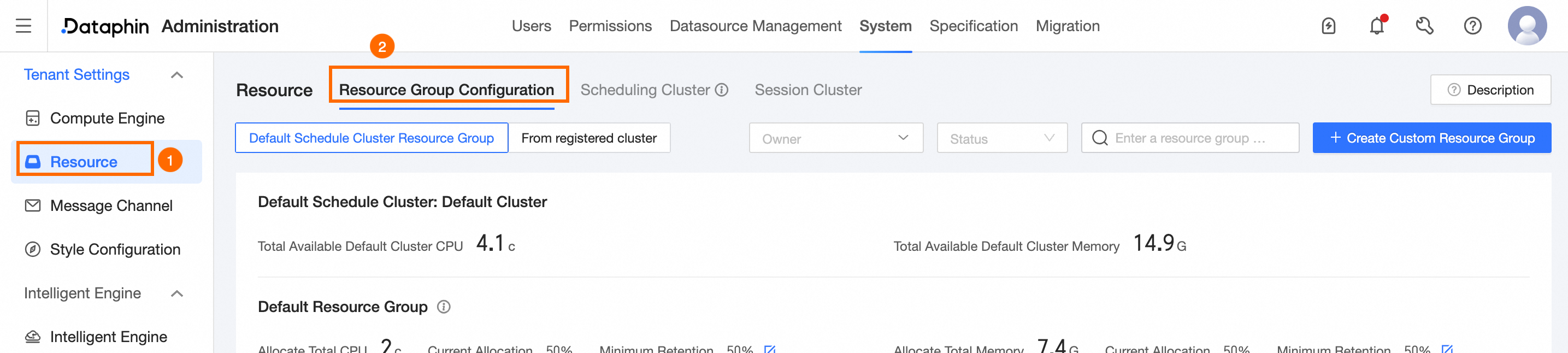This screenshot has height=353, width=1568.
Task: Click the Dataphin logo
Action: (x=105, y=26)
